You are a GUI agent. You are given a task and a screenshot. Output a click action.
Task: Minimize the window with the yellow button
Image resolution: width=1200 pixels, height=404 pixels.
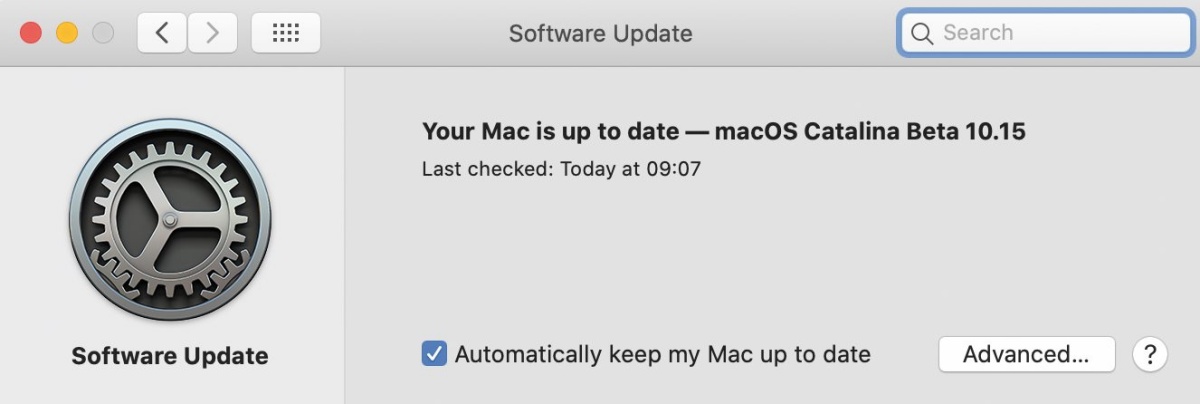[x=67, y=33]
